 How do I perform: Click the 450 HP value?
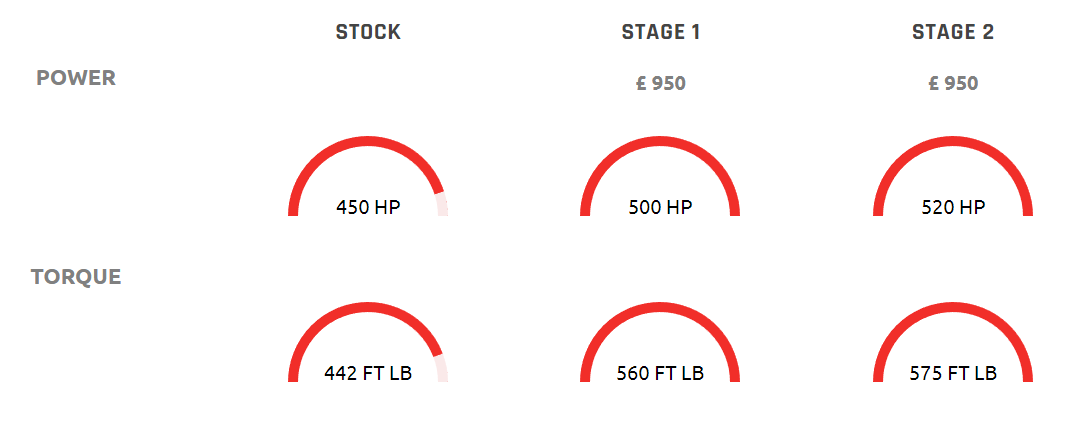tap(368, 207)
